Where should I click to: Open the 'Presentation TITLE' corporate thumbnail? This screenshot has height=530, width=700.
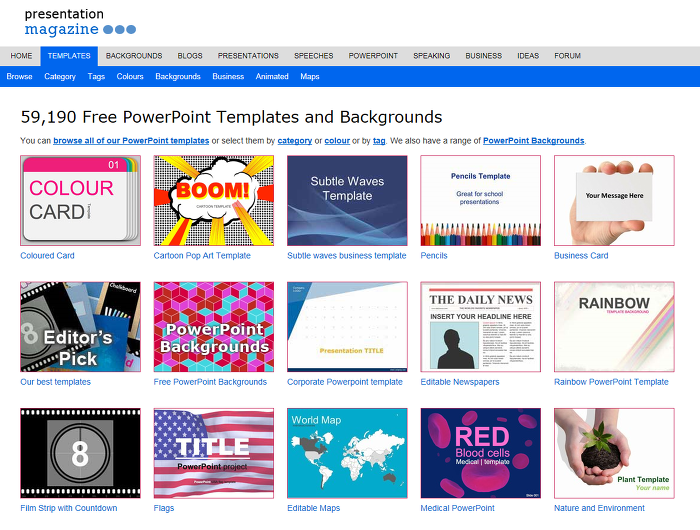pos(347,327)
